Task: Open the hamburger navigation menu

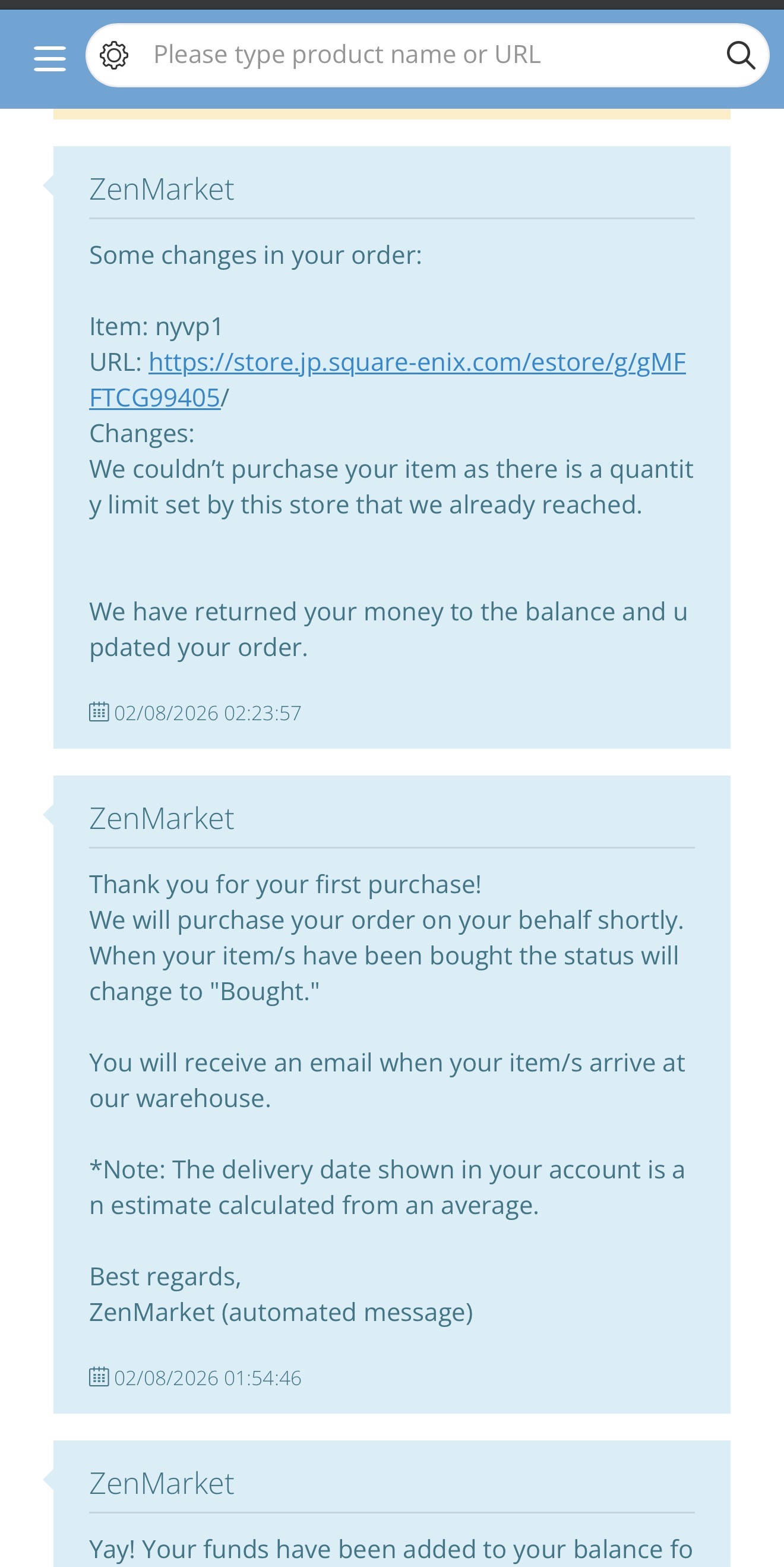Action: [50, 58]
